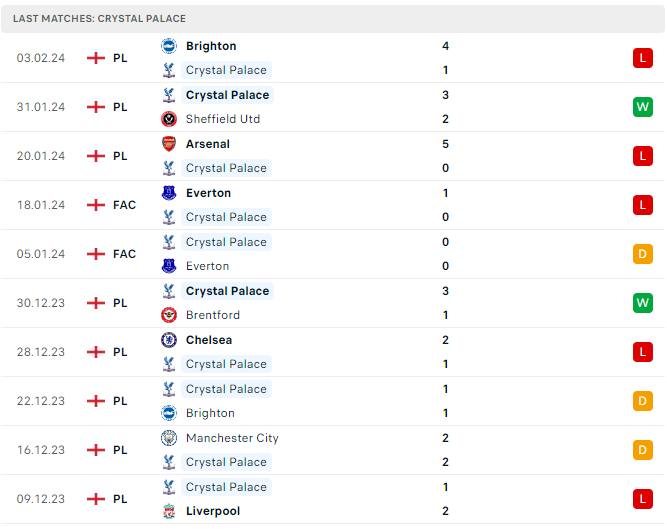Click the Last Matches: Crystal Palace header
Image resolution: width=667 pixels, height=529 pixels.
pos(99,19)
